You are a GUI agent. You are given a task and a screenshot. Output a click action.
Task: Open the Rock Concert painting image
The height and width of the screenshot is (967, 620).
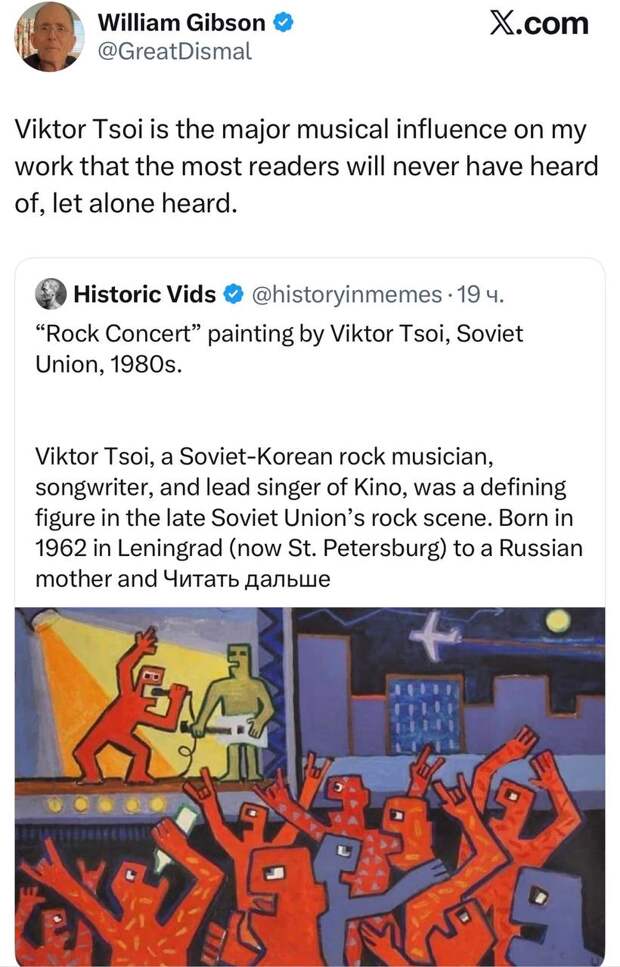coord(310,786)
